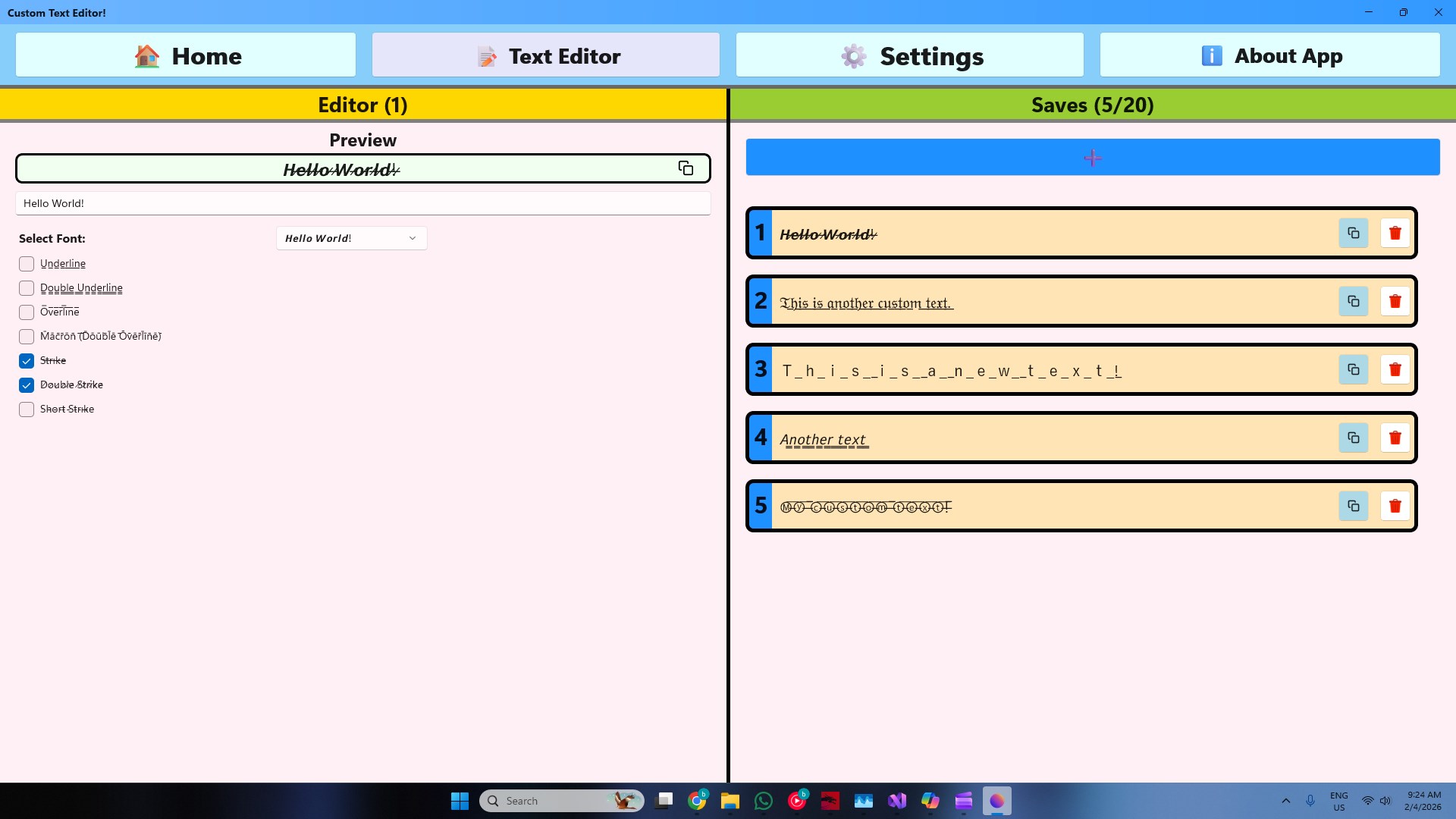Screen dimensions: 1456x819
Task: Copy saved text number 1
Action: 1353,233
